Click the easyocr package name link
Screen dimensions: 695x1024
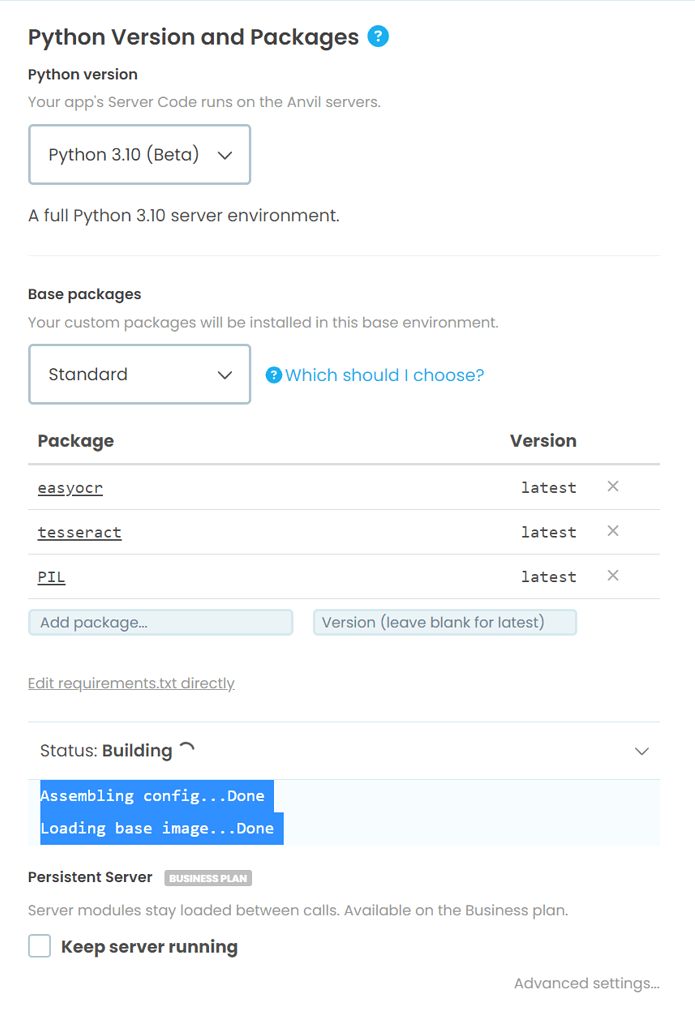70,487
